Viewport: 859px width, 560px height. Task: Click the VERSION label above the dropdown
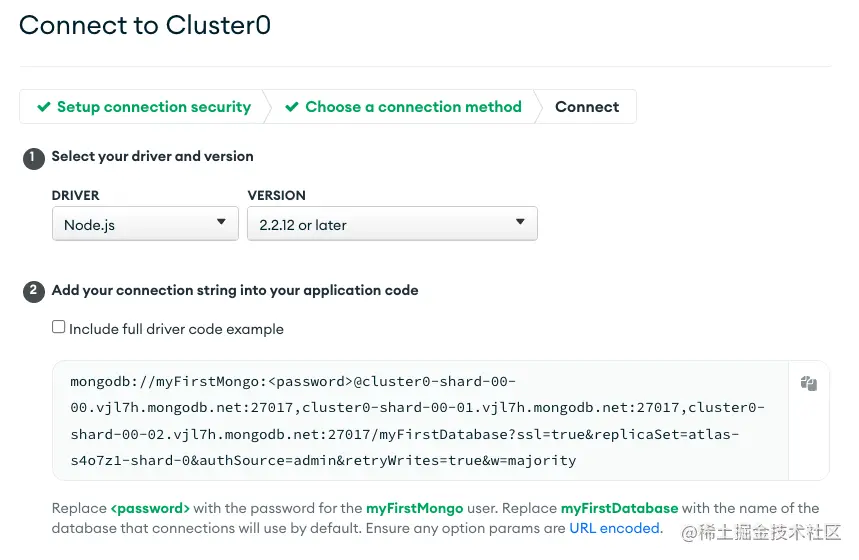(276, 195)
